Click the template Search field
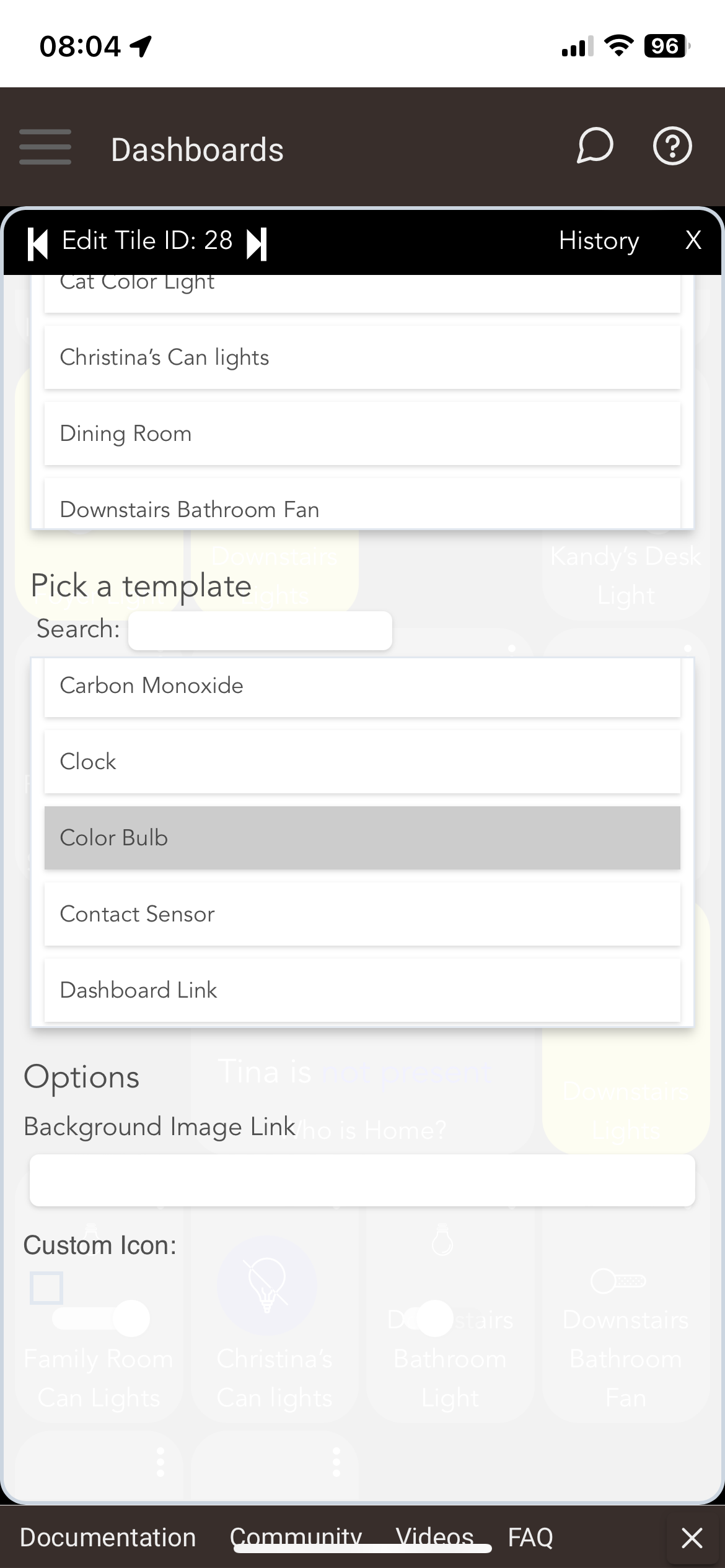 point(260,630)
